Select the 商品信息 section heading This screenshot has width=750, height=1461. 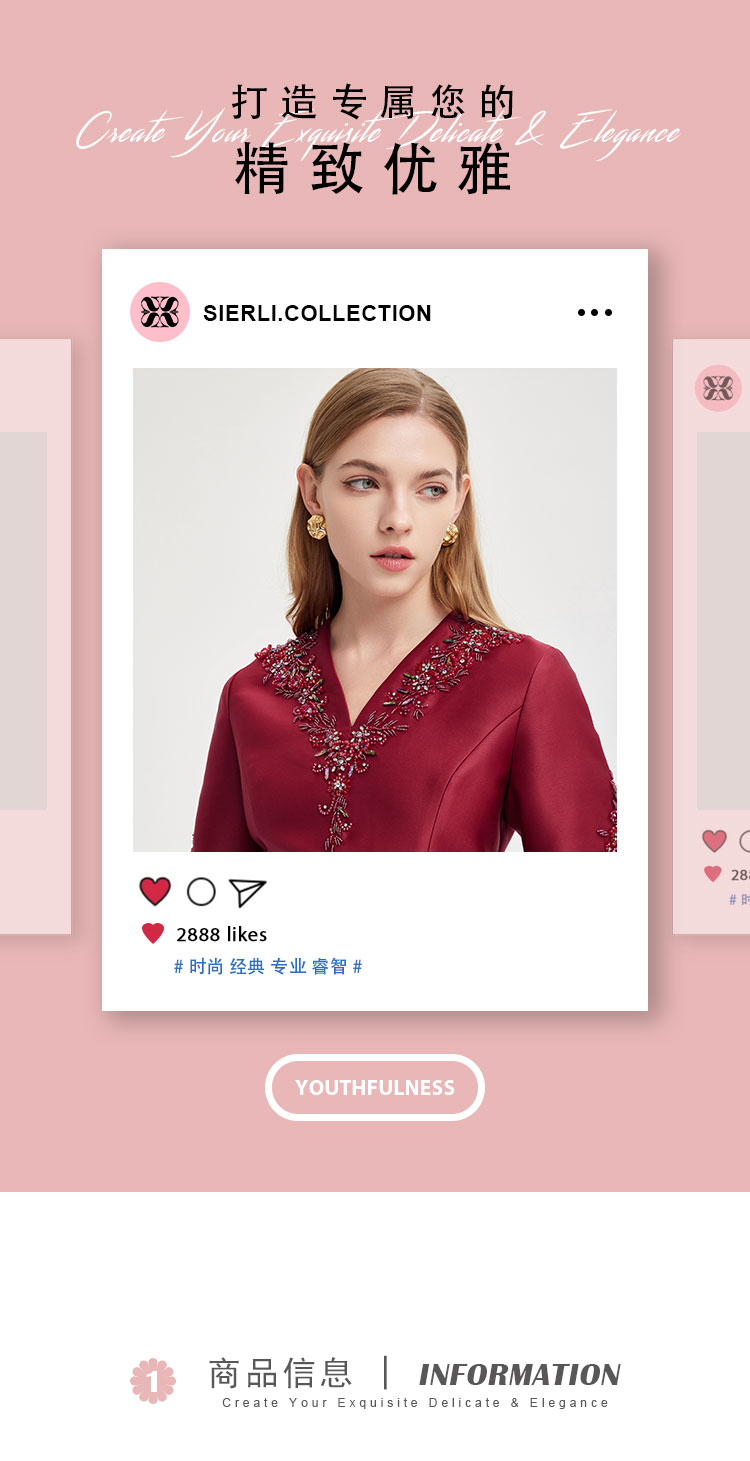point(281,1372)
